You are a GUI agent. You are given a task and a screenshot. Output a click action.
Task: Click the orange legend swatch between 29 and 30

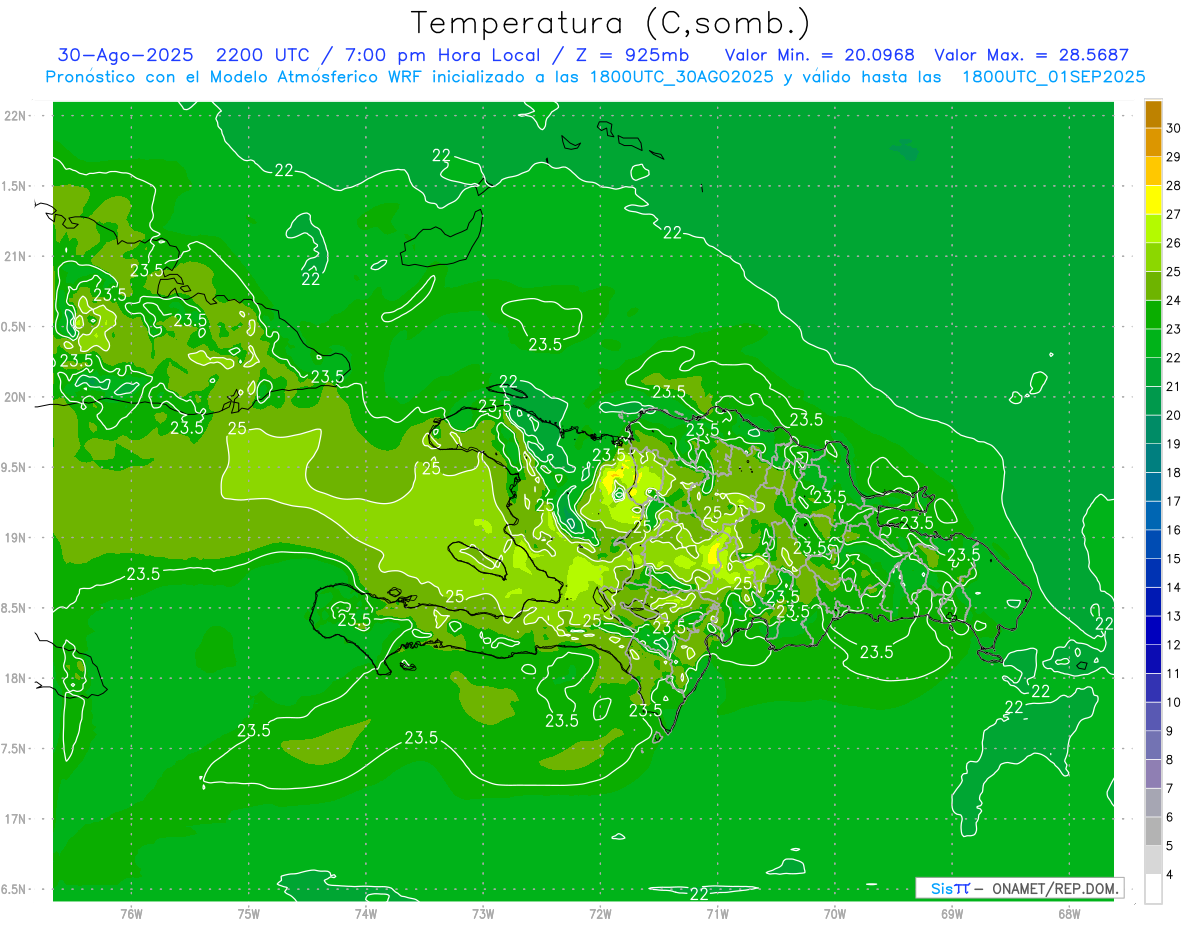click(x=1153, y=142)
